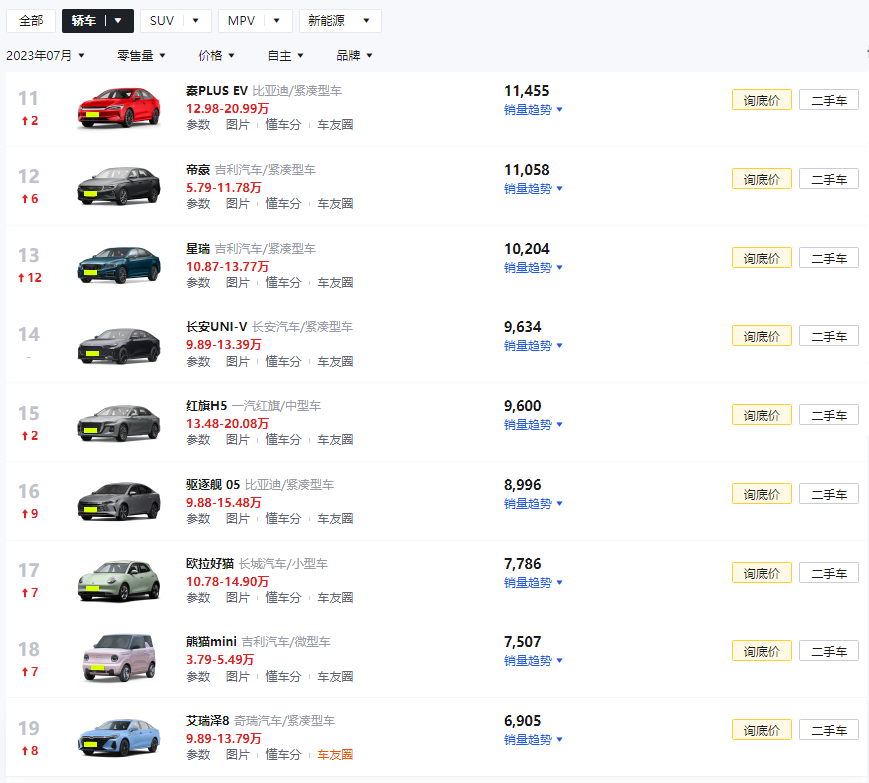Click 二手车 for 红旗H5

click(829, 416)
